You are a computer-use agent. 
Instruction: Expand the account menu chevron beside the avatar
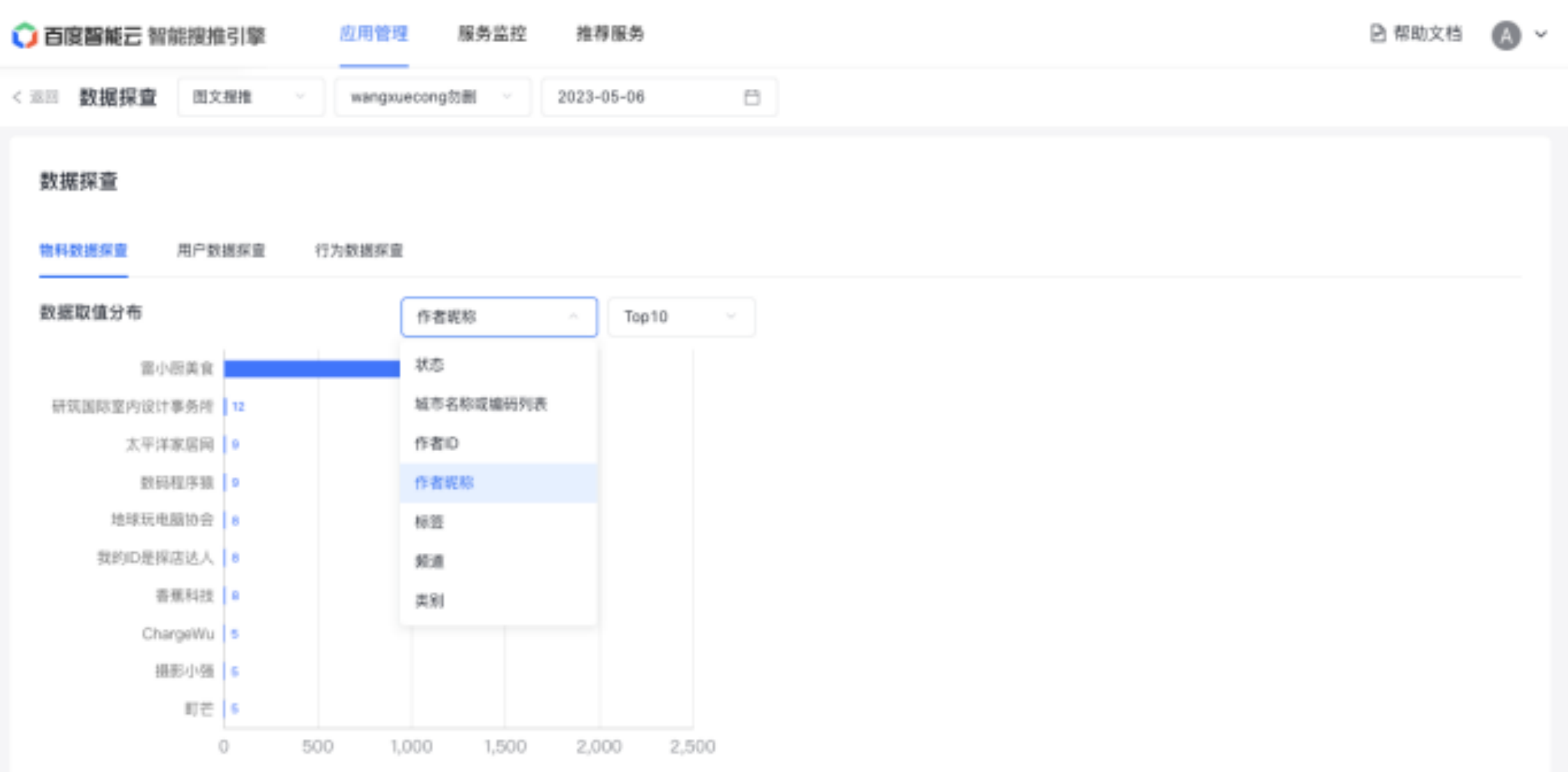point(1541,34)
